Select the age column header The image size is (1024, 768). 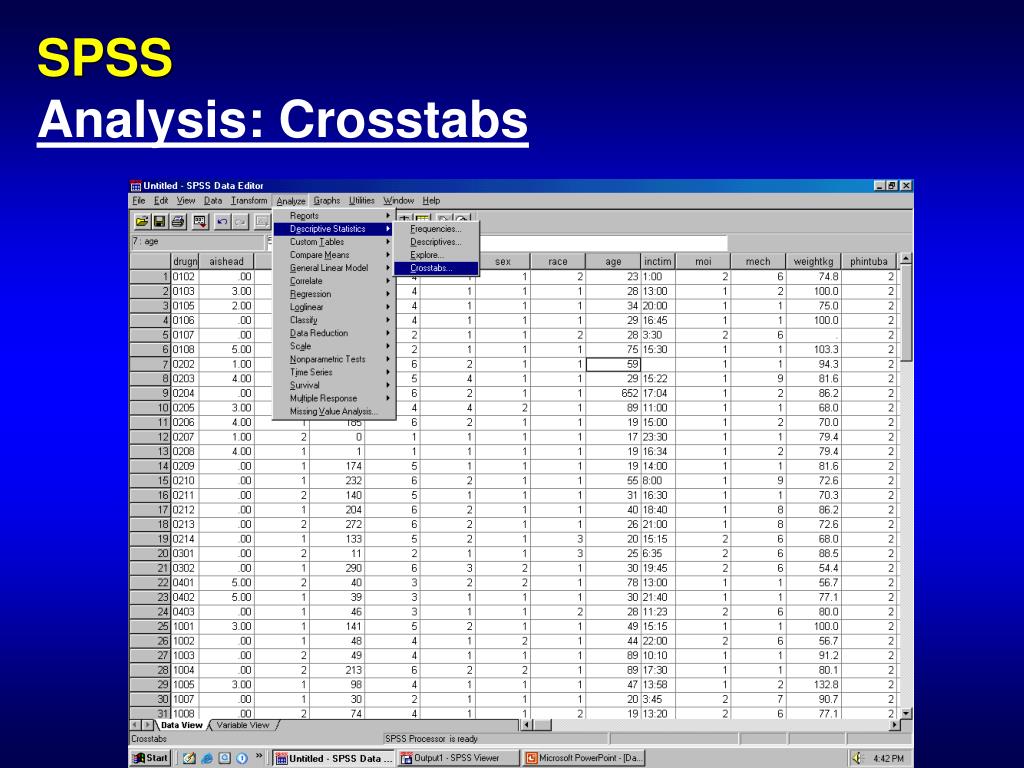613,261
